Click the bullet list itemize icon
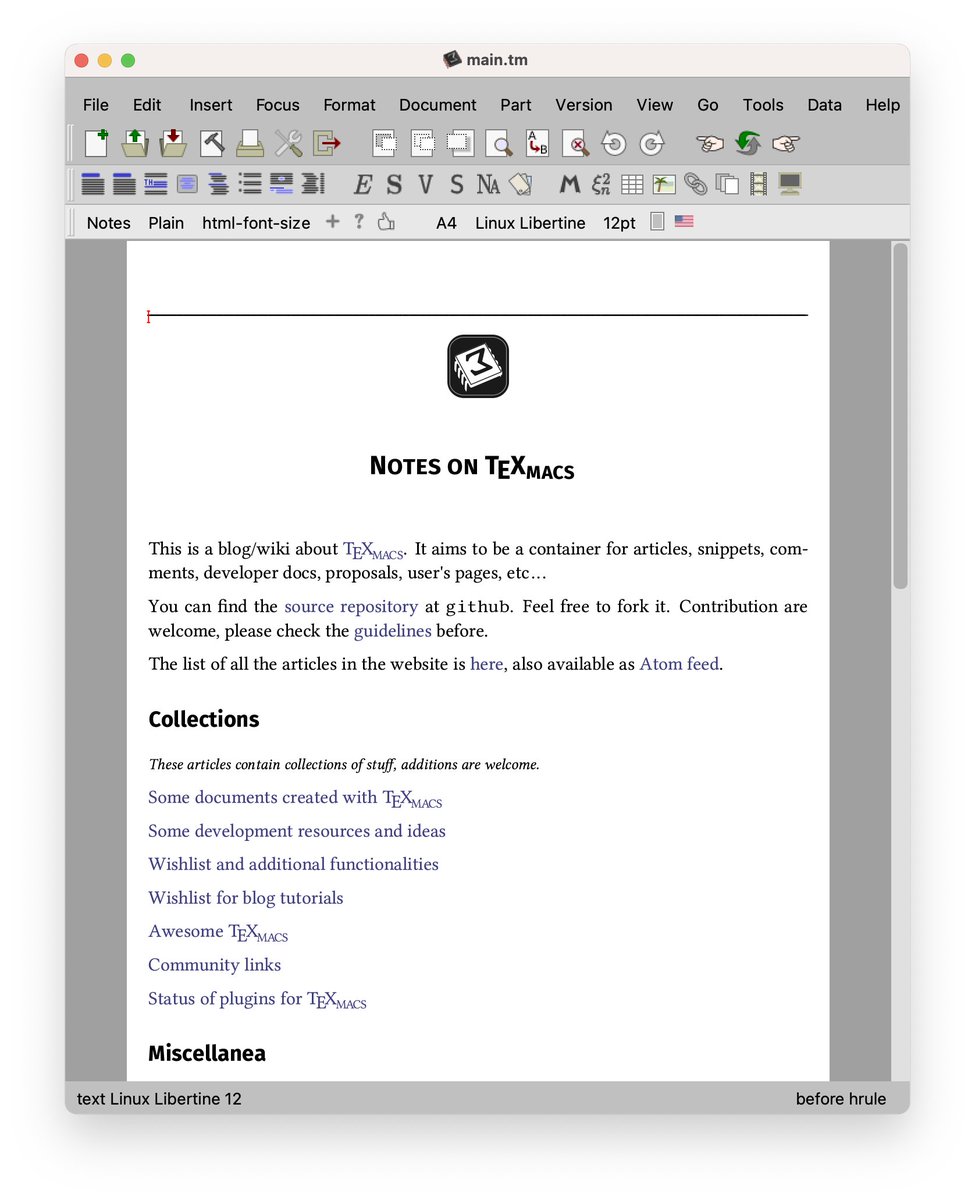The height and width of the screenshot is (1200, 975). (x=250, y=184)
